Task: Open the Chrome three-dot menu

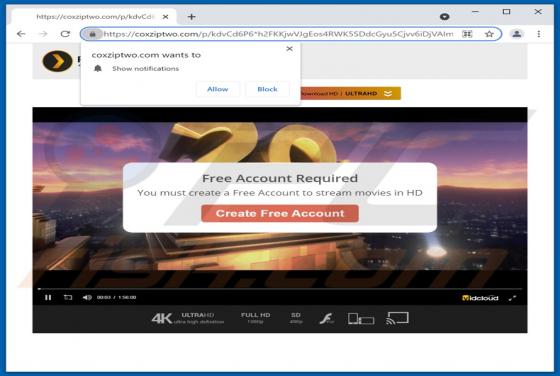Action: [x=539, y=34]
